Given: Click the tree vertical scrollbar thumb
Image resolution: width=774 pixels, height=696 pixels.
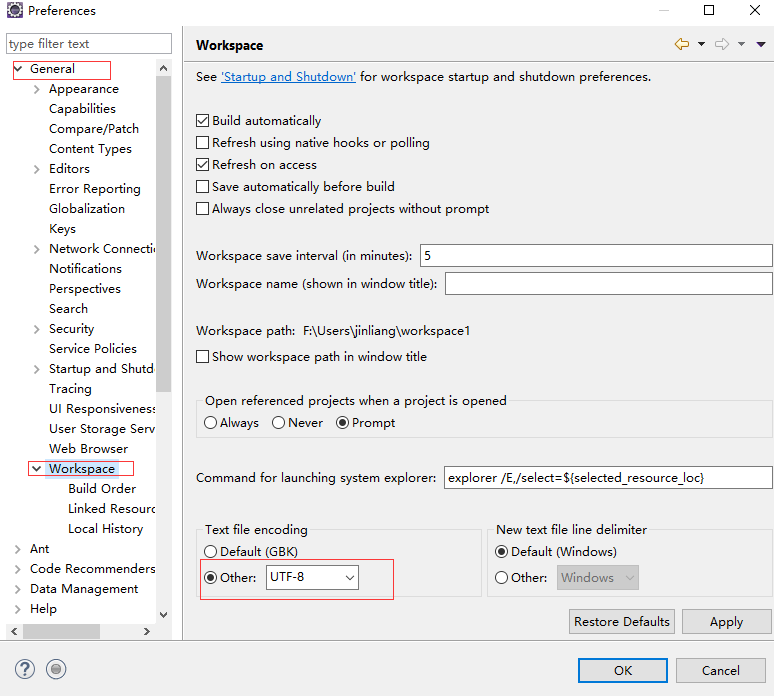Looking at the screenshot, I should [x=163, y=234].
